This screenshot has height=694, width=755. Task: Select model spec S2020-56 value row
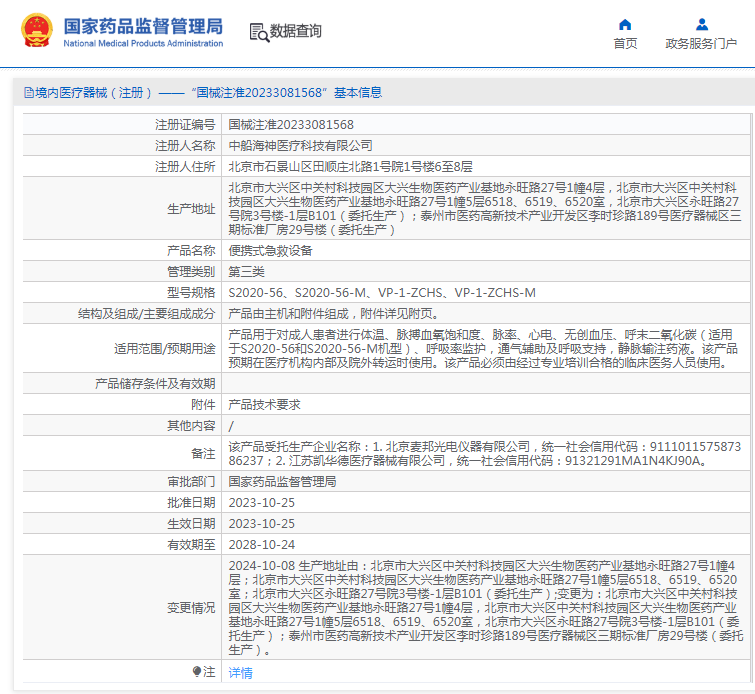point(382,293)
